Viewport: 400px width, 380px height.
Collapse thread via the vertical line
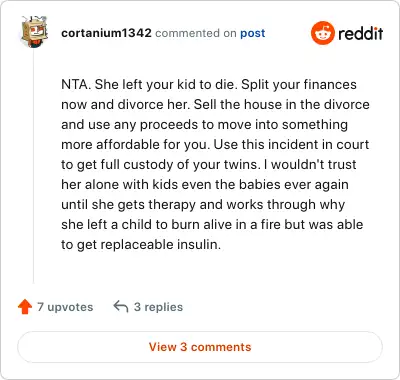coord(34,166)
